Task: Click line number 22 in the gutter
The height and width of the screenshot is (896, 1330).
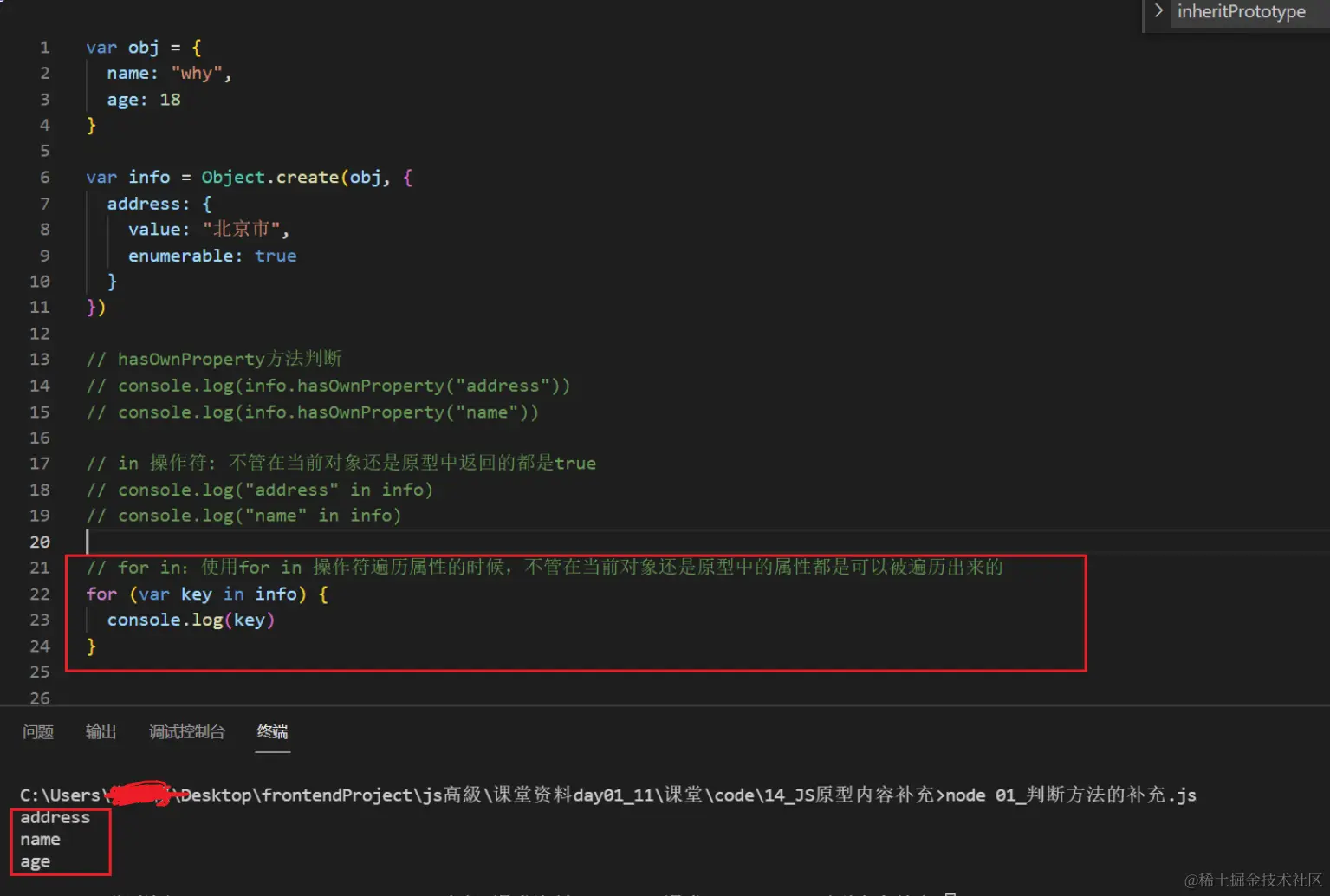Action: point(40,594)
